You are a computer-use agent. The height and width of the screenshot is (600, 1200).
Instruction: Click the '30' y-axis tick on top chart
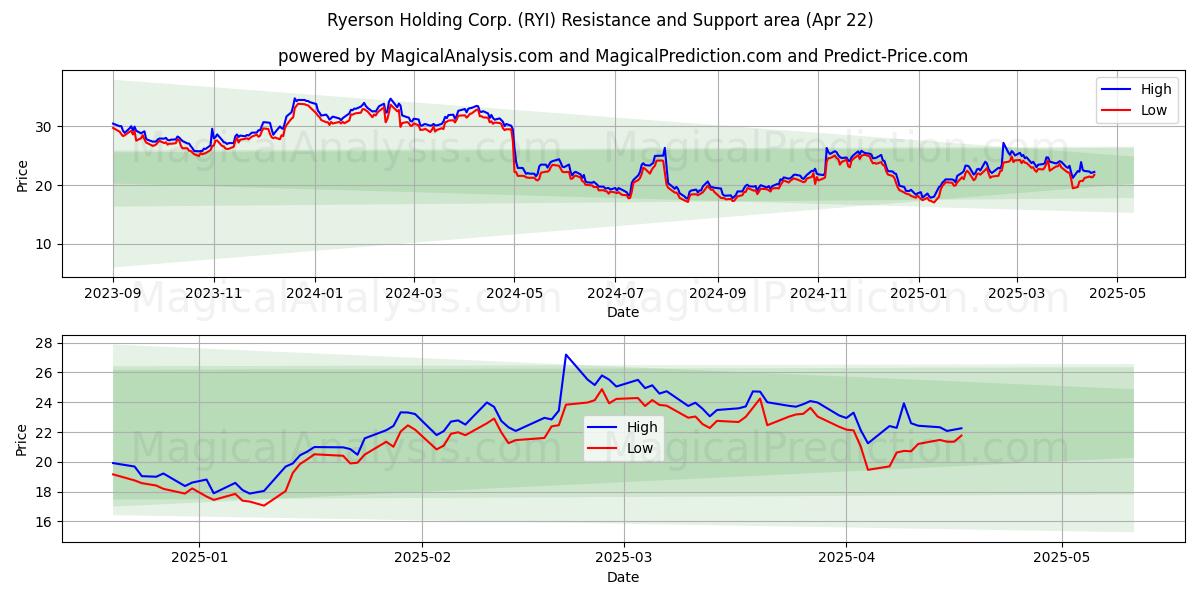pos(45,127)
